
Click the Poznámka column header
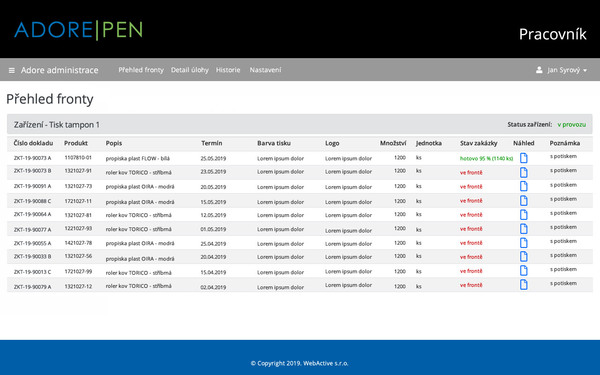pyautogui.click(x=565, y=143)
